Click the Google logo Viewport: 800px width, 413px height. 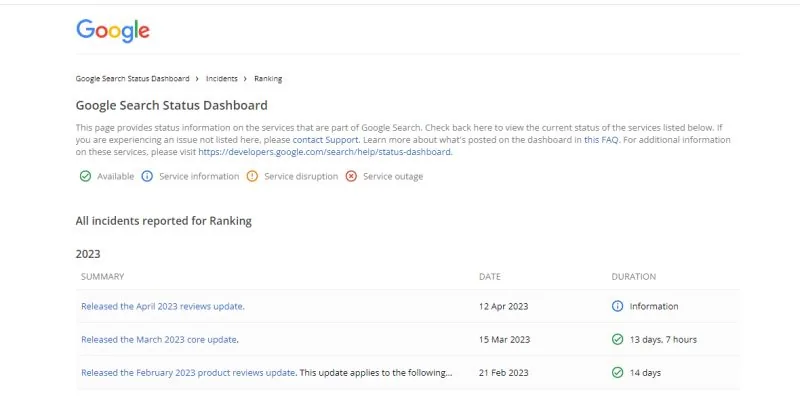click(113, 31)
